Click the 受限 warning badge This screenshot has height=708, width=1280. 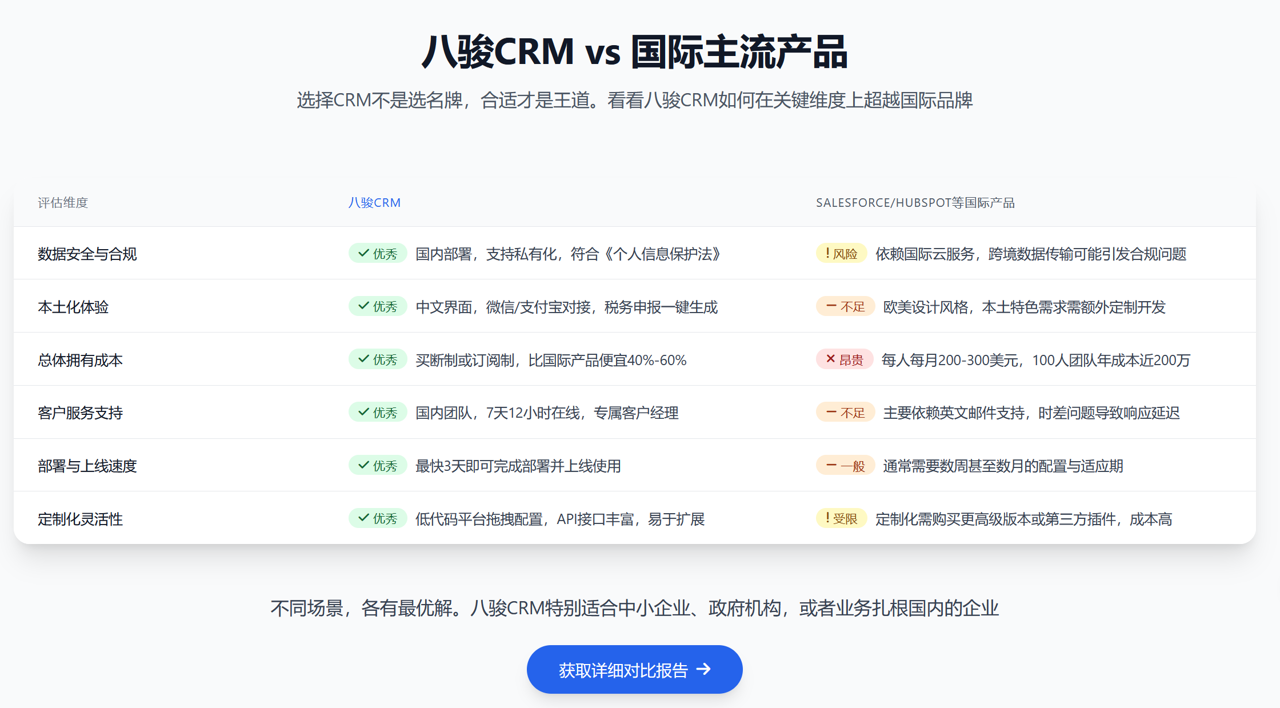(841, 518)
